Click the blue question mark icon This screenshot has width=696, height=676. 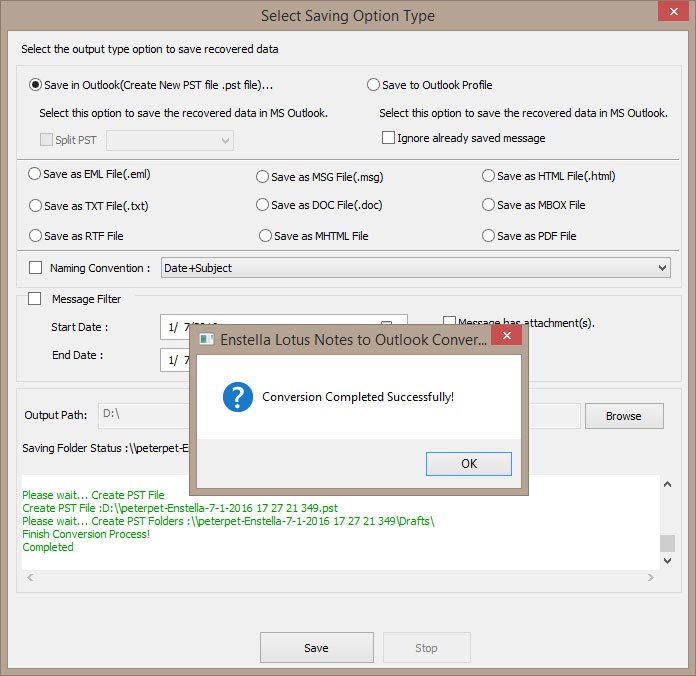237,397
